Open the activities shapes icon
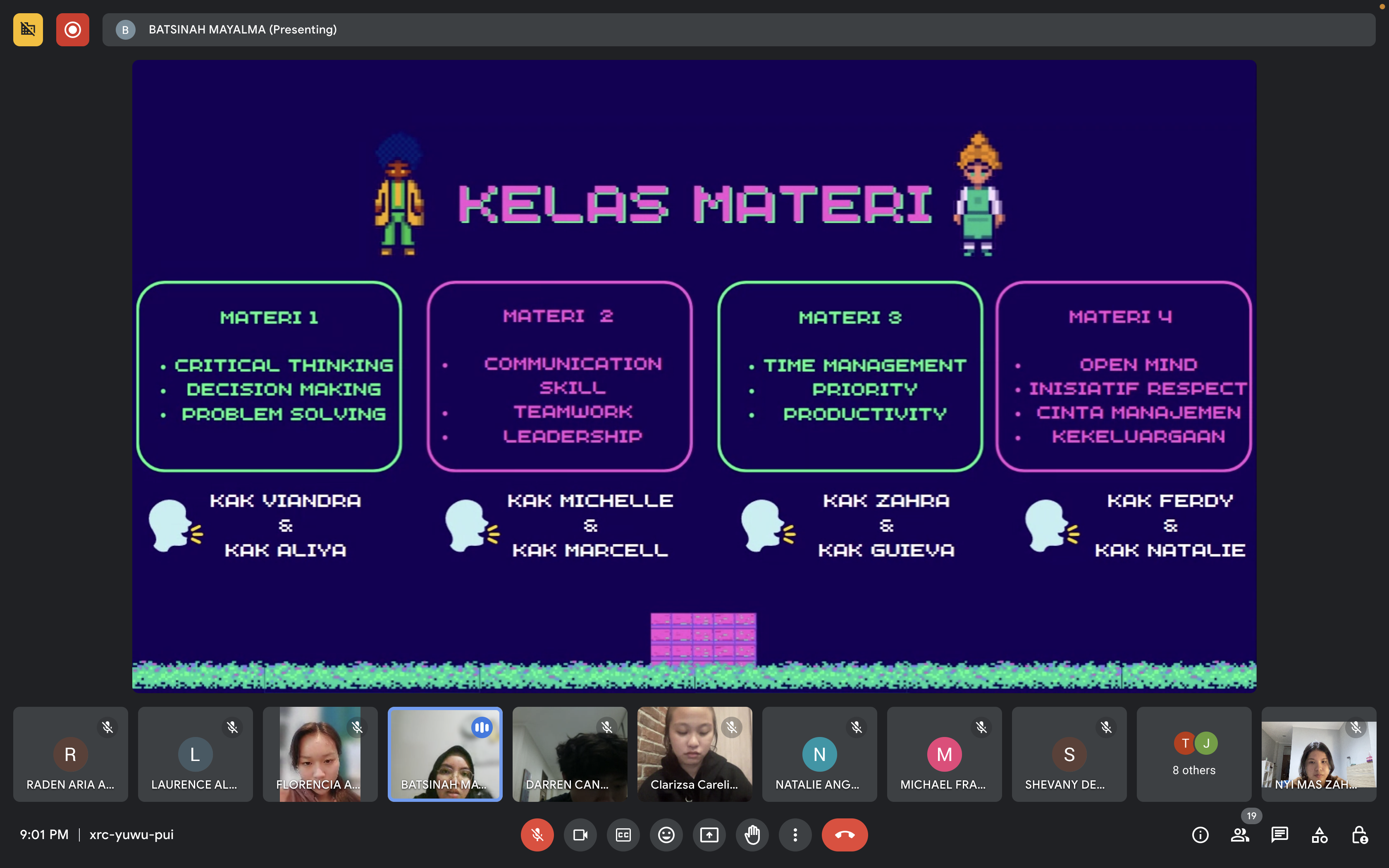 point(1320,835)
